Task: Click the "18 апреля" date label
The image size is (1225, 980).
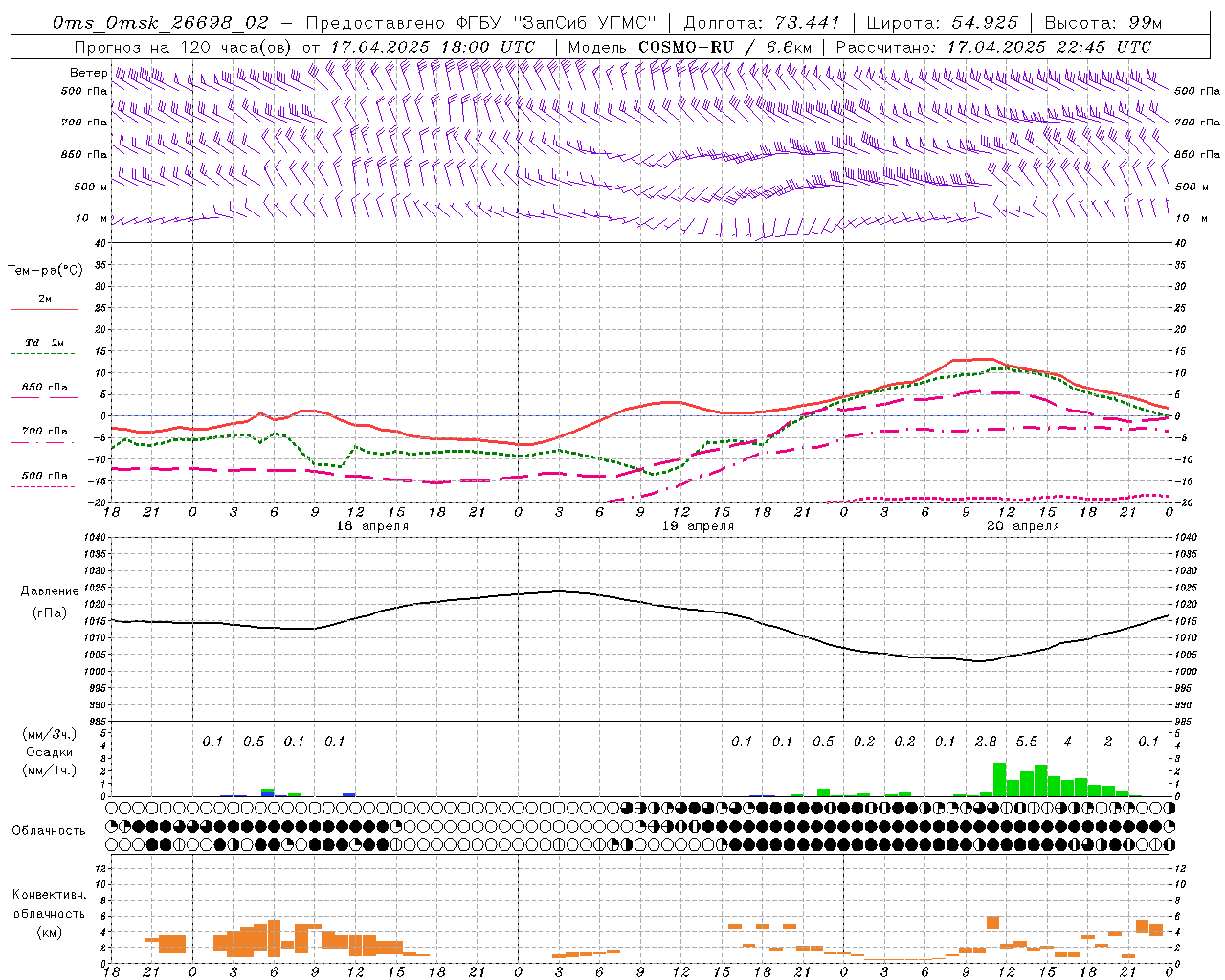Action: click(372, 526)
